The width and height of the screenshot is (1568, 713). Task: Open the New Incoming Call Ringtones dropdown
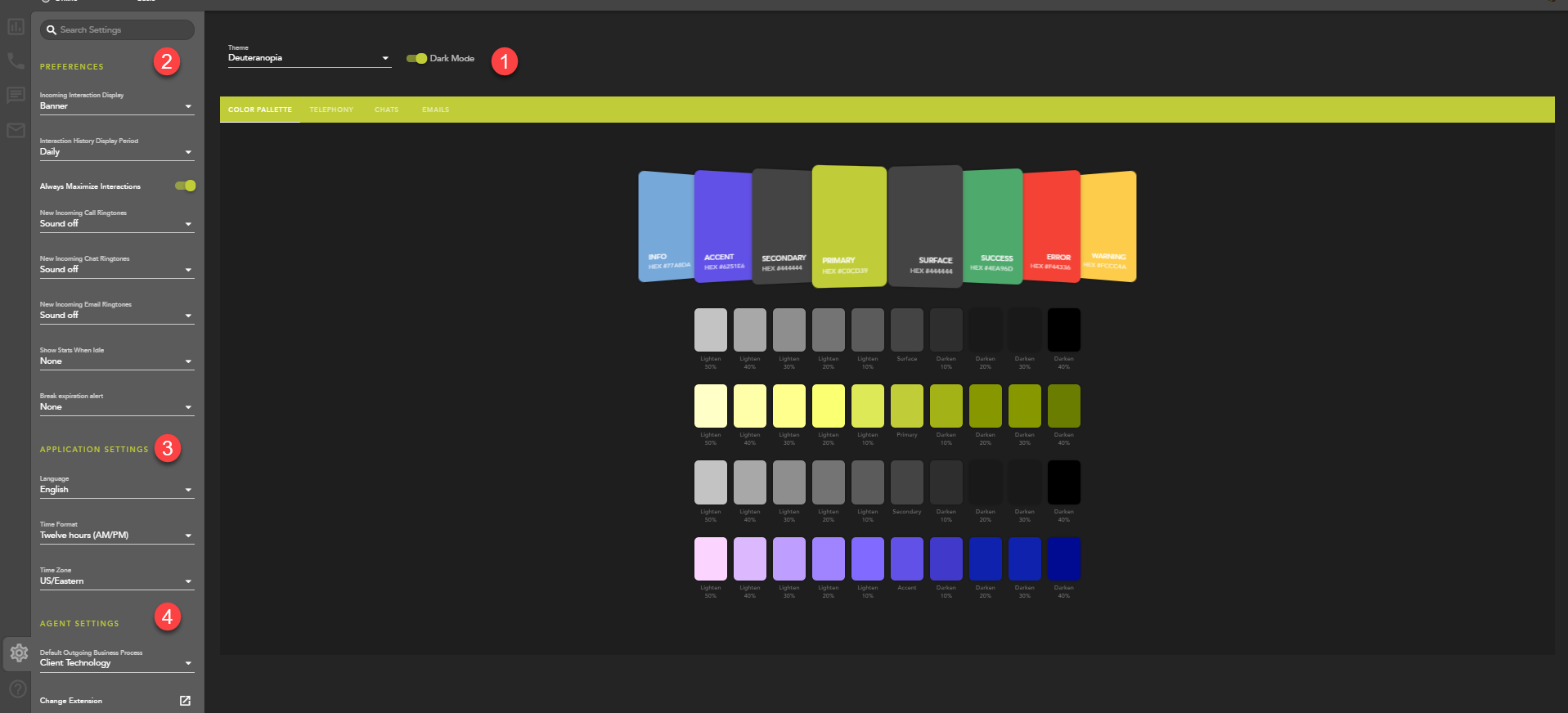tap(116, 224)
